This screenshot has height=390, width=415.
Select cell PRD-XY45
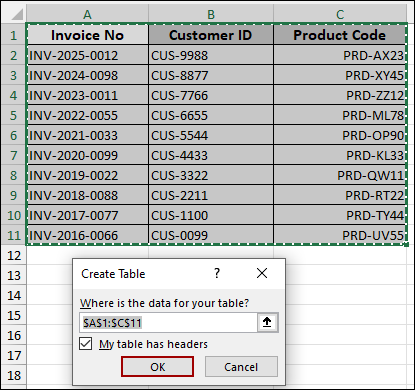340,75
